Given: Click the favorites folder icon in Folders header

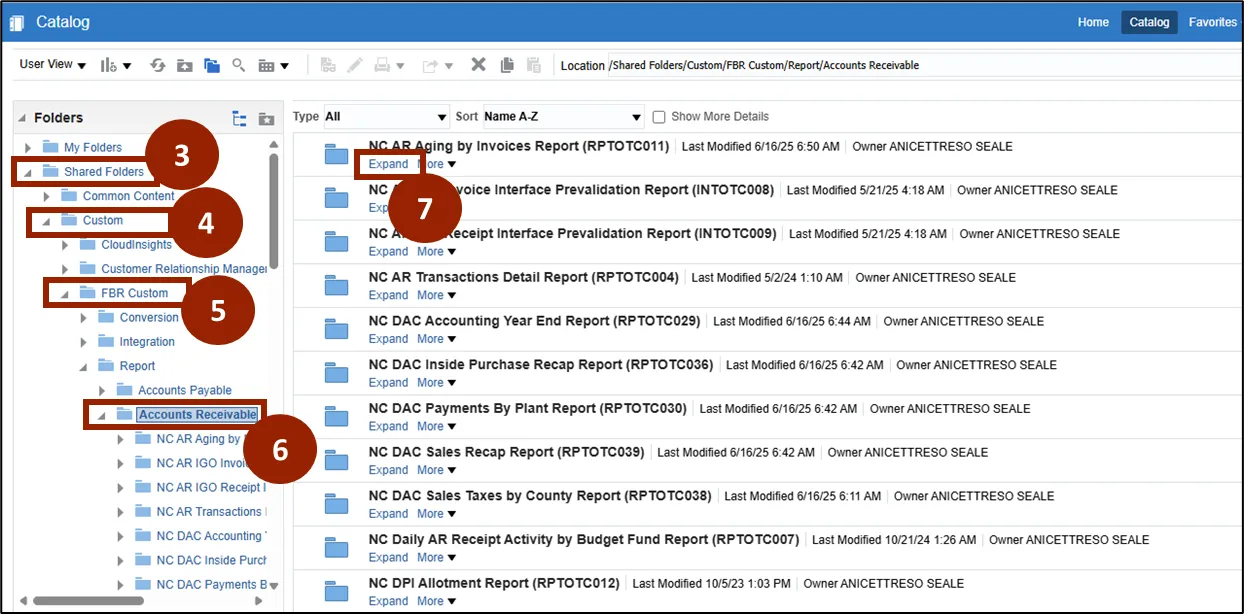Looking at the screenshot, I should pos(266,118).
